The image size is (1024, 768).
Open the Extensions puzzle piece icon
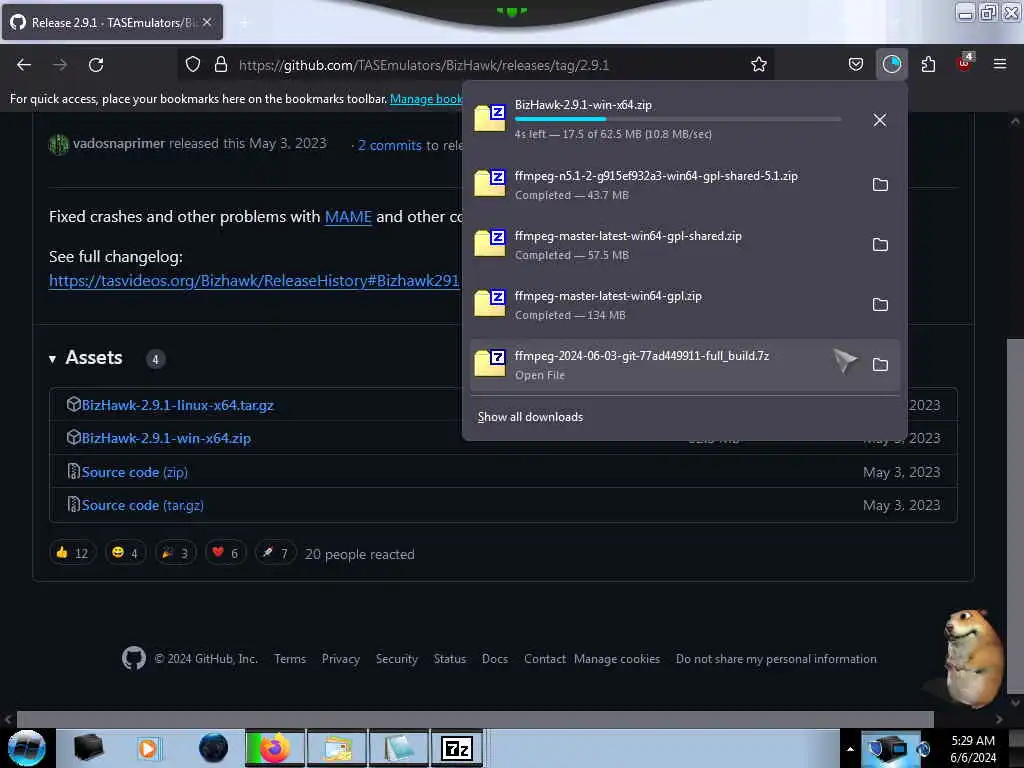point(928,65)
